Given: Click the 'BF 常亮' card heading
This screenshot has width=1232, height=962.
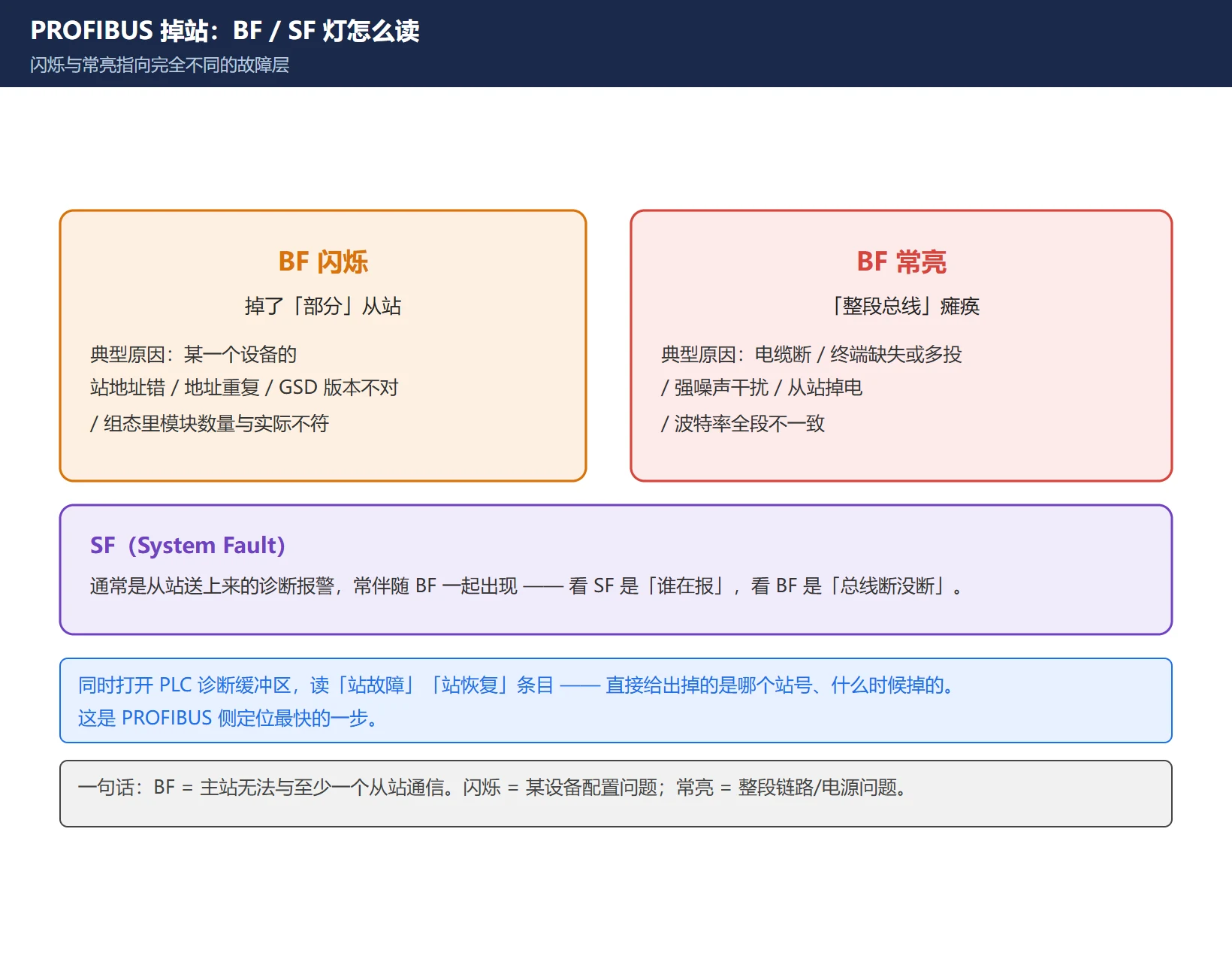Looking at the screenshot, I should coord(901,262).
